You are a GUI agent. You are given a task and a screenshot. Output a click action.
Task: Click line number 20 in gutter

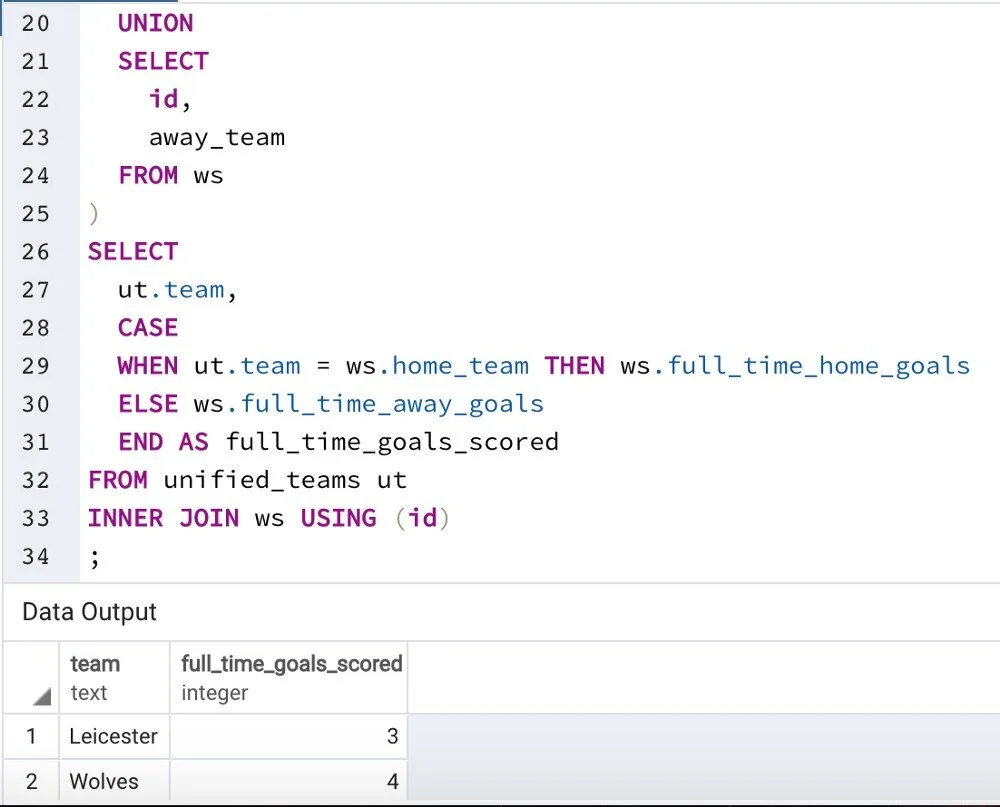click(x=35, y=24)
